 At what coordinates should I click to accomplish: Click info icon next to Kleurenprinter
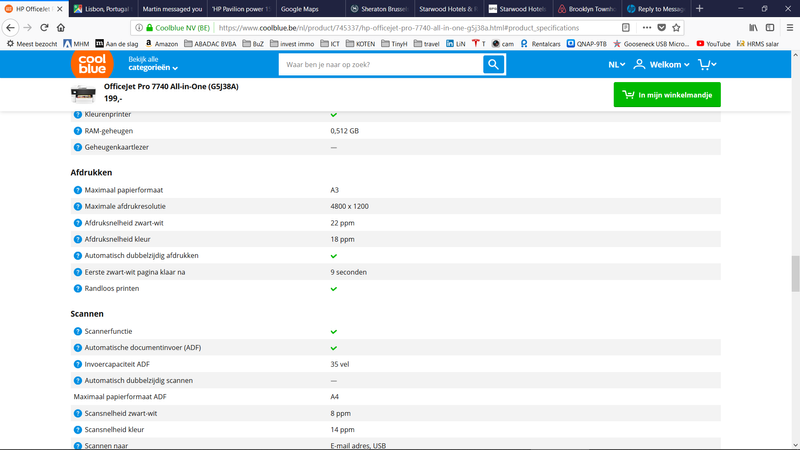(78, 114)
